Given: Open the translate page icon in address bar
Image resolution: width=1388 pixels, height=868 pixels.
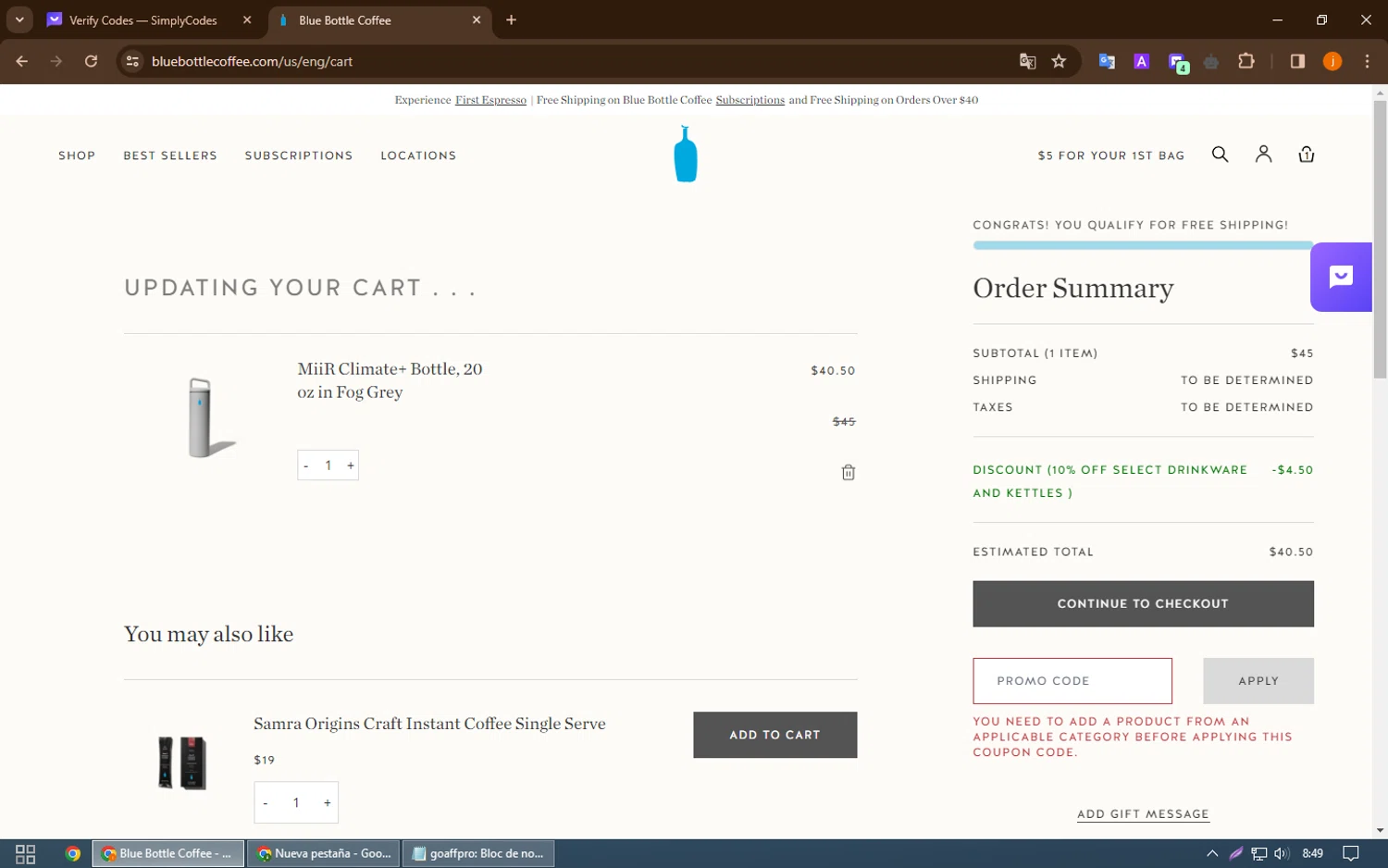Looking at the screenshot, I should (x=1027, y=61).
